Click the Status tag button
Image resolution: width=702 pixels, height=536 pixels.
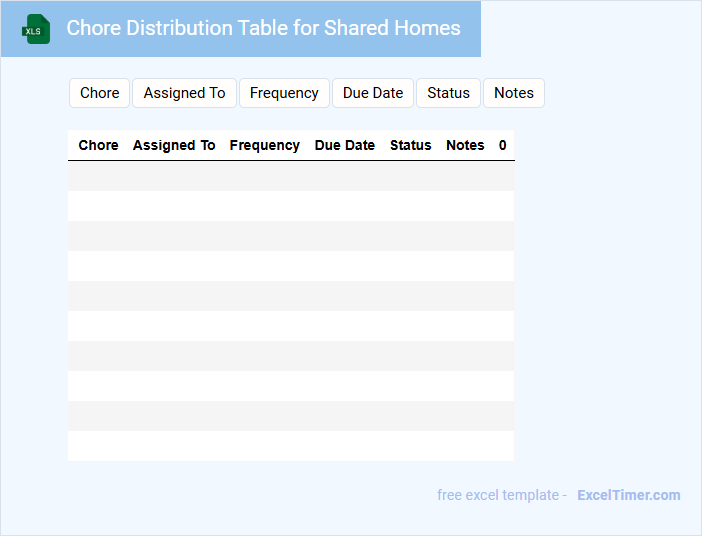pyautogui.click(x=448, y=93)
